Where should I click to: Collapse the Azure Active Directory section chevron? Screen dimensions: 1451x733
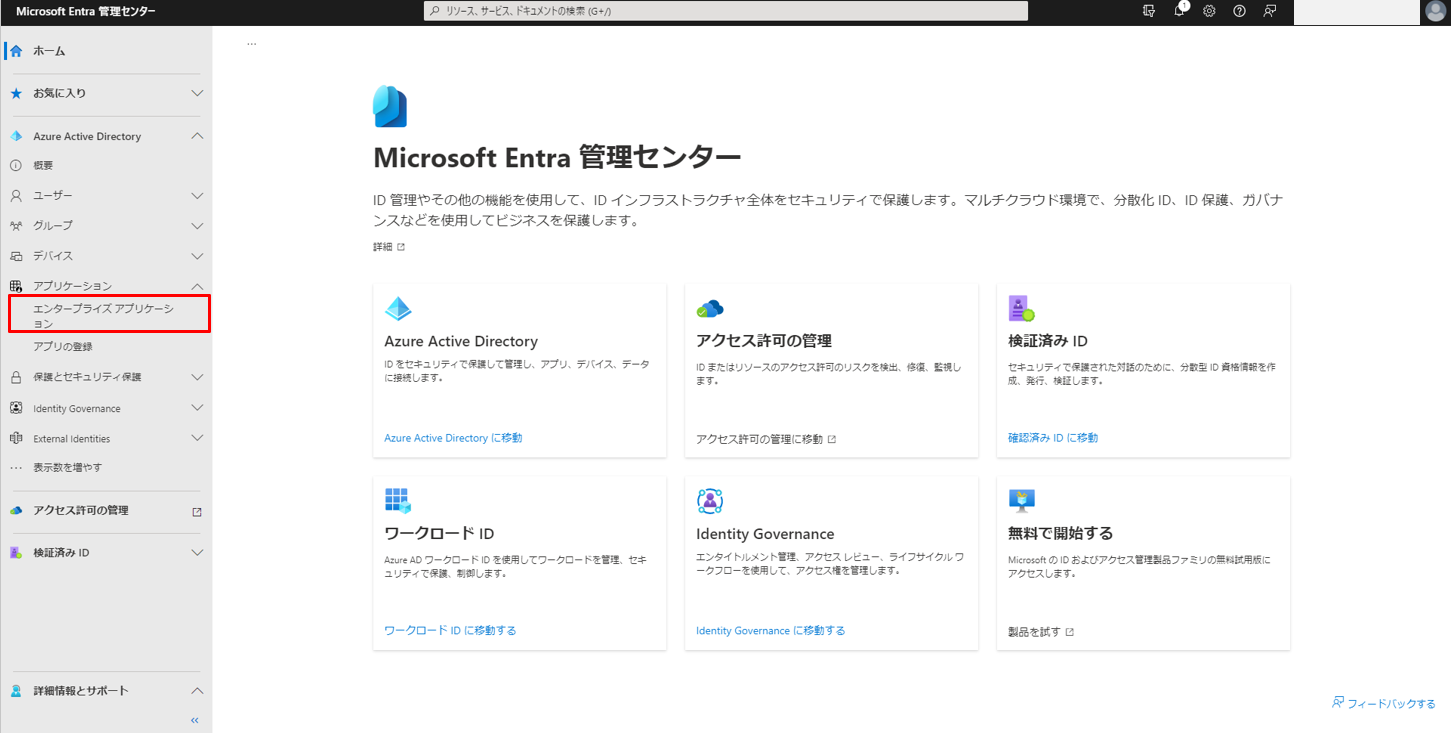pos(197,136)
